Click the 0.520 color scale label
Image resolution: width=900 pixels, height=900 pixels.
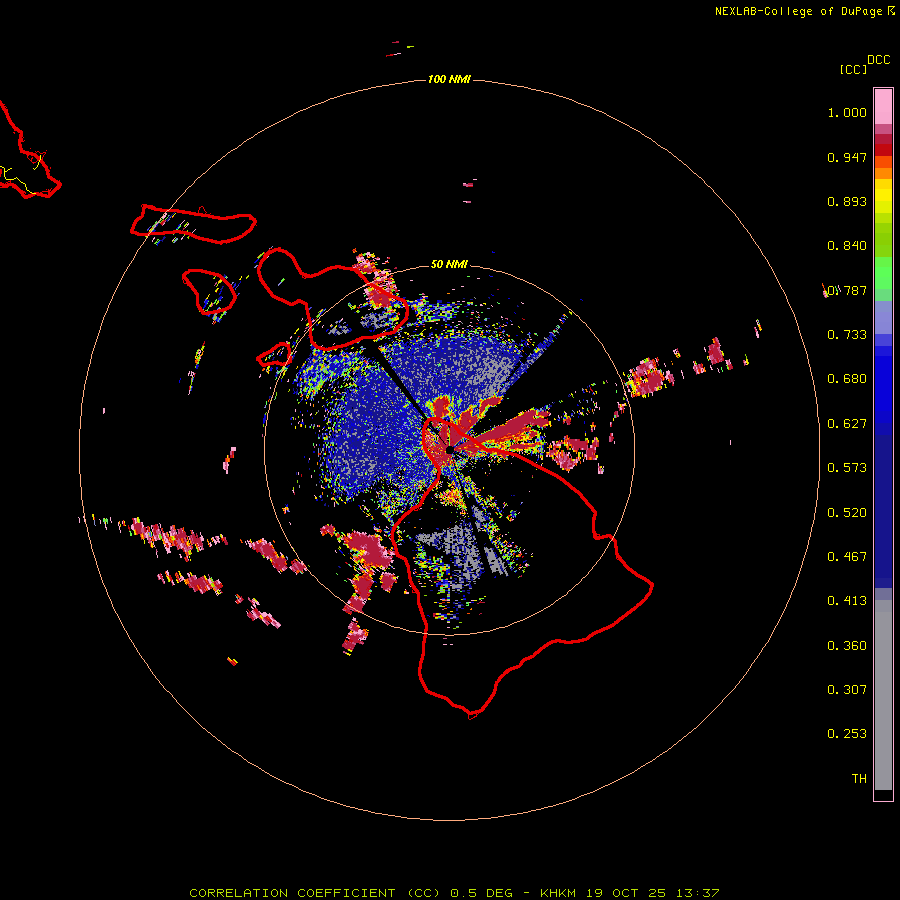coord(847,513)
